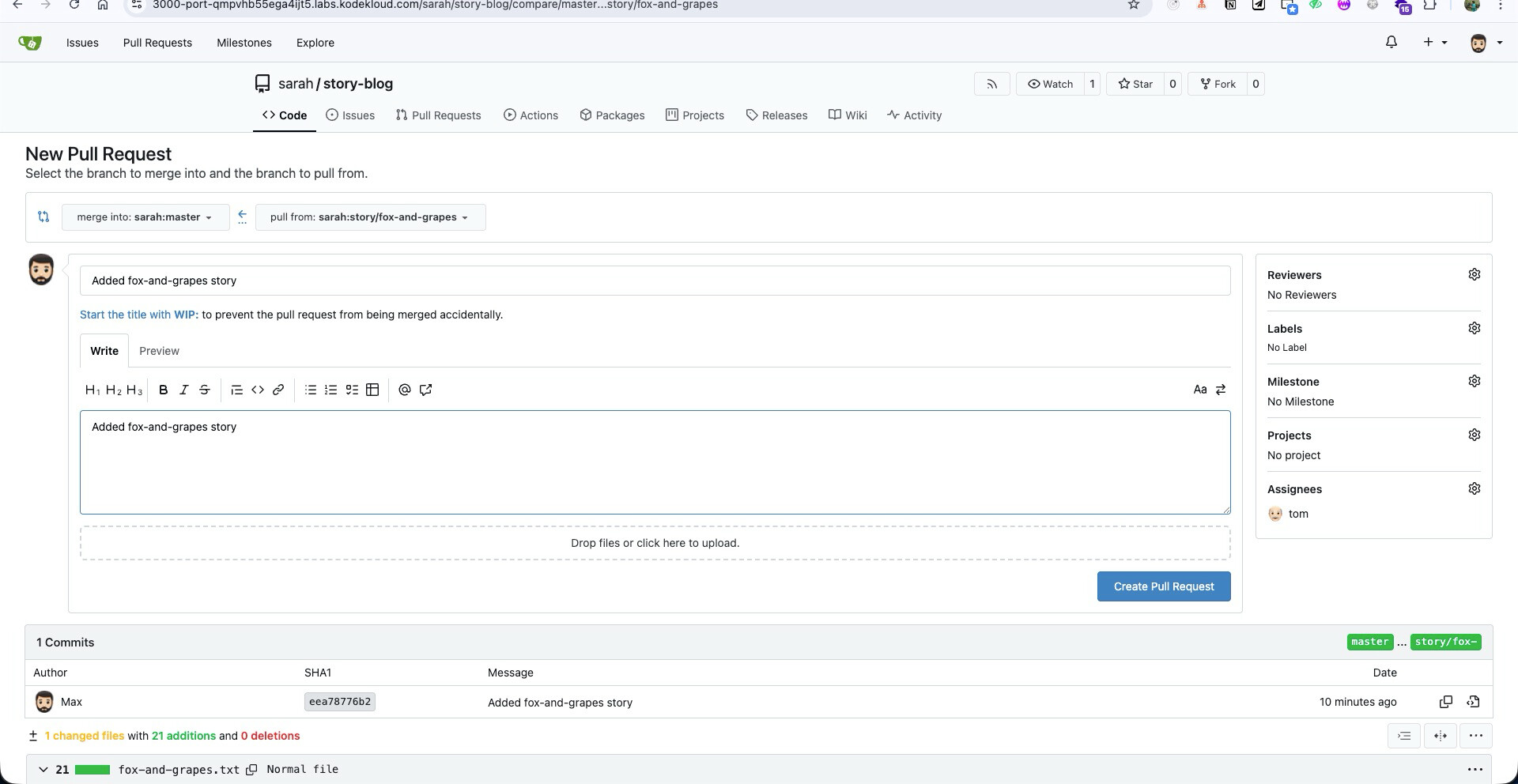The image size is (1518, 784).
Task: Switch to the alternate editor mode
Action: click(x=1221, y=390)
